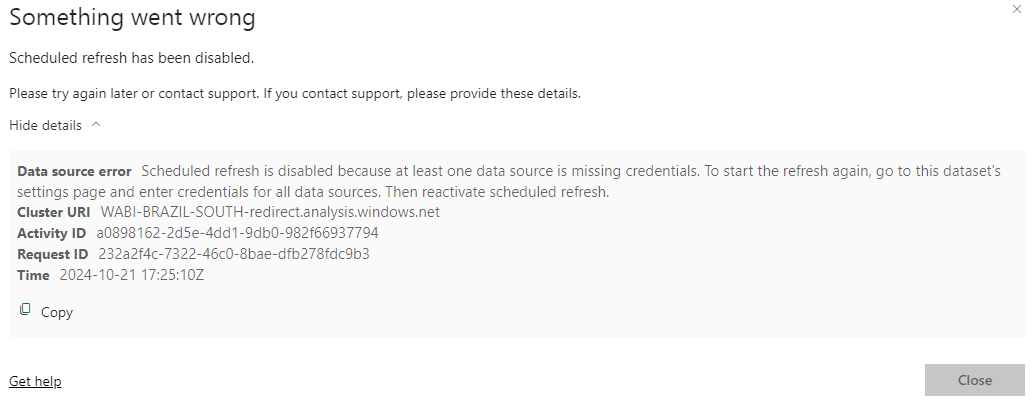This screenshot has width=1036, height=409.
Task: Click the Request ID field label
Action: 52,254
